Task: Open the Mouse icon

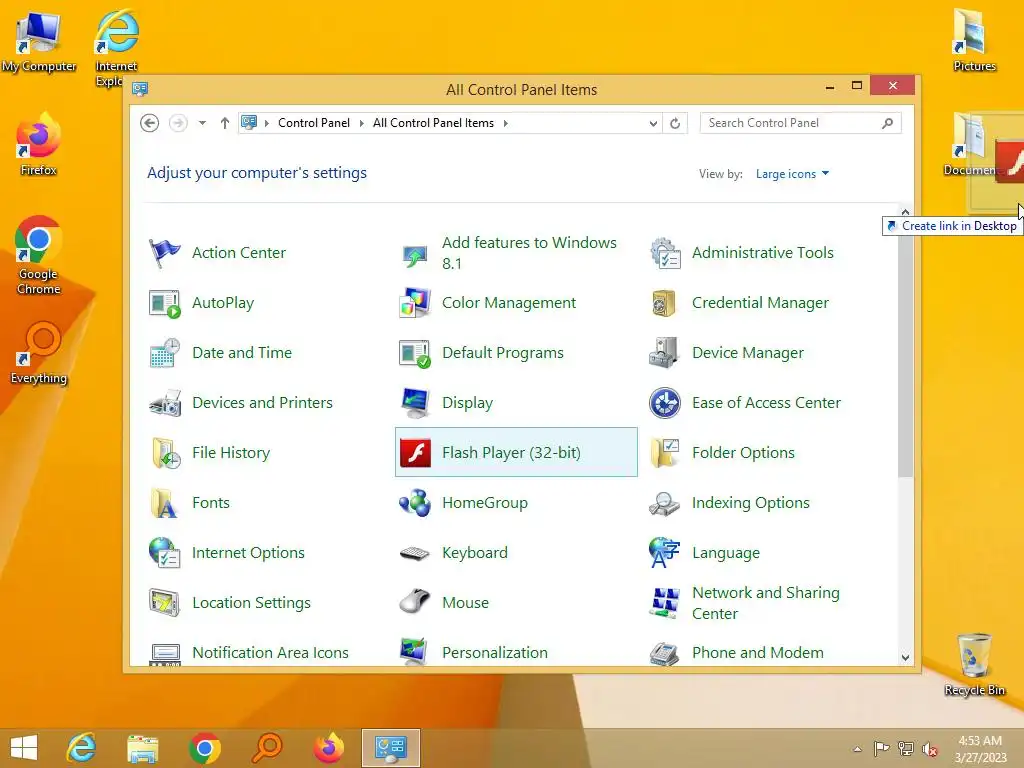Action: (414, 601)
